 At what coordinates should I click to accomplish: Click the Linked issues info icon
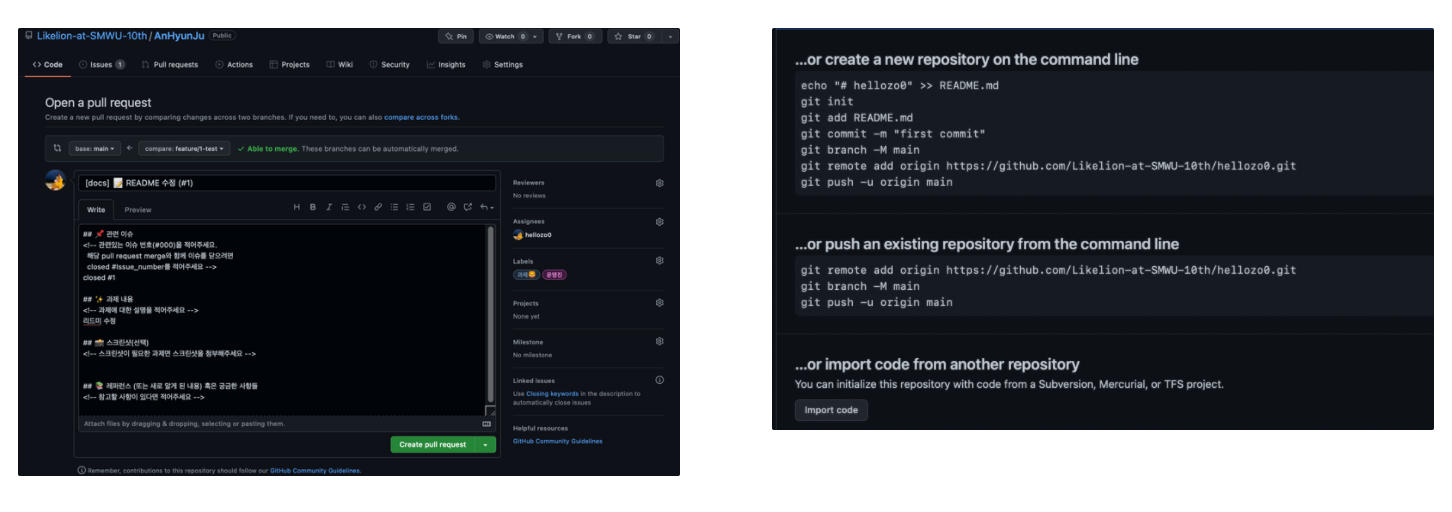[659, 380]
